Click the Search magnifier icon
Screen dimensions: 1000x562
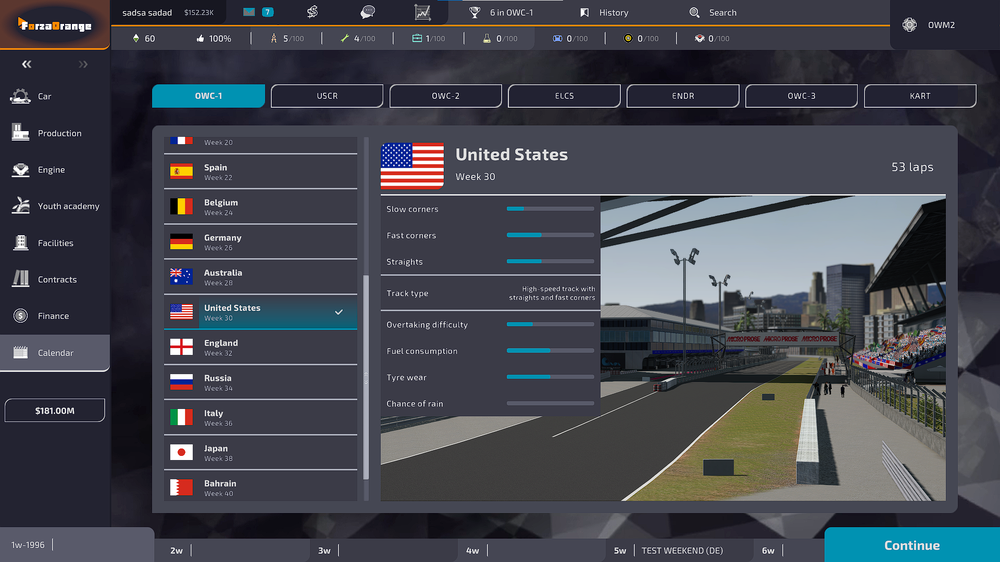point(695,12)
